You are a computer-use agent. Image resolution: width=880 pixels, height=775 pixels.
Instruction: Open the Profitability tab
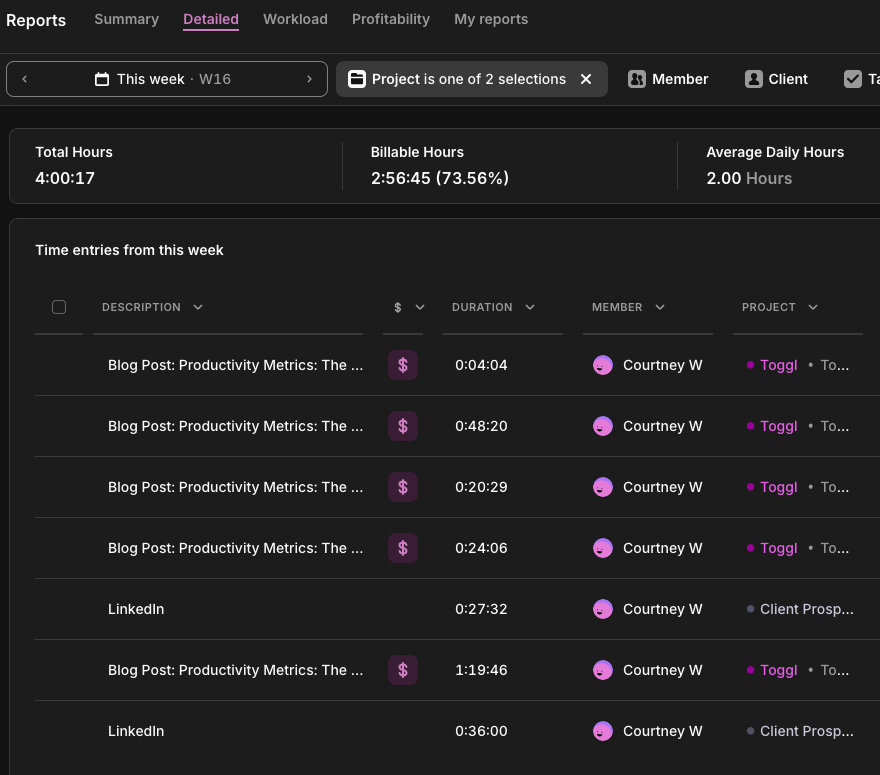(391, 19)
